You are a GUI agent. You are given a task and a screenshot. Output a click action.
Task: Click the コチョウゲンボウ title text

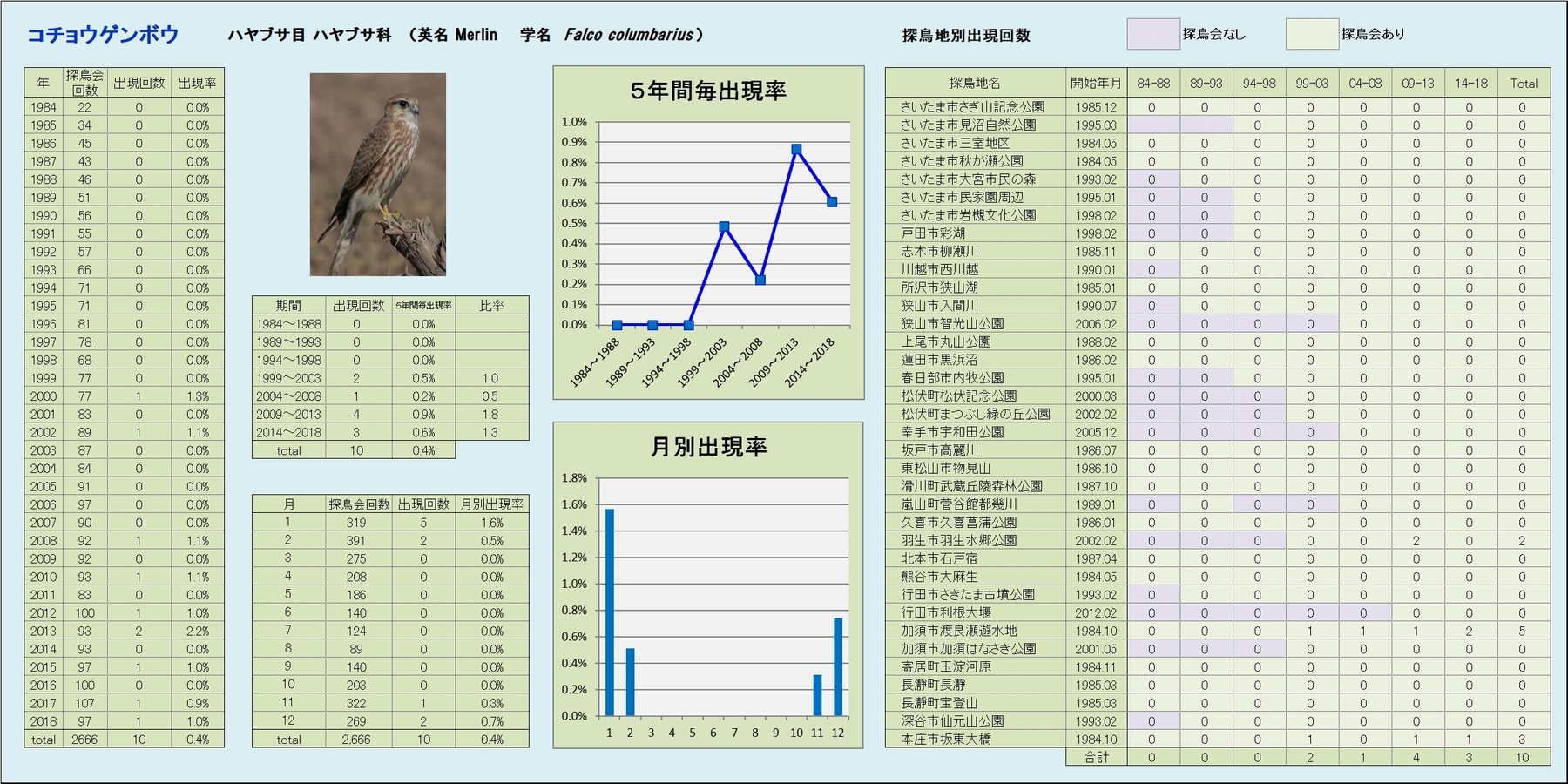coord(103,35)
